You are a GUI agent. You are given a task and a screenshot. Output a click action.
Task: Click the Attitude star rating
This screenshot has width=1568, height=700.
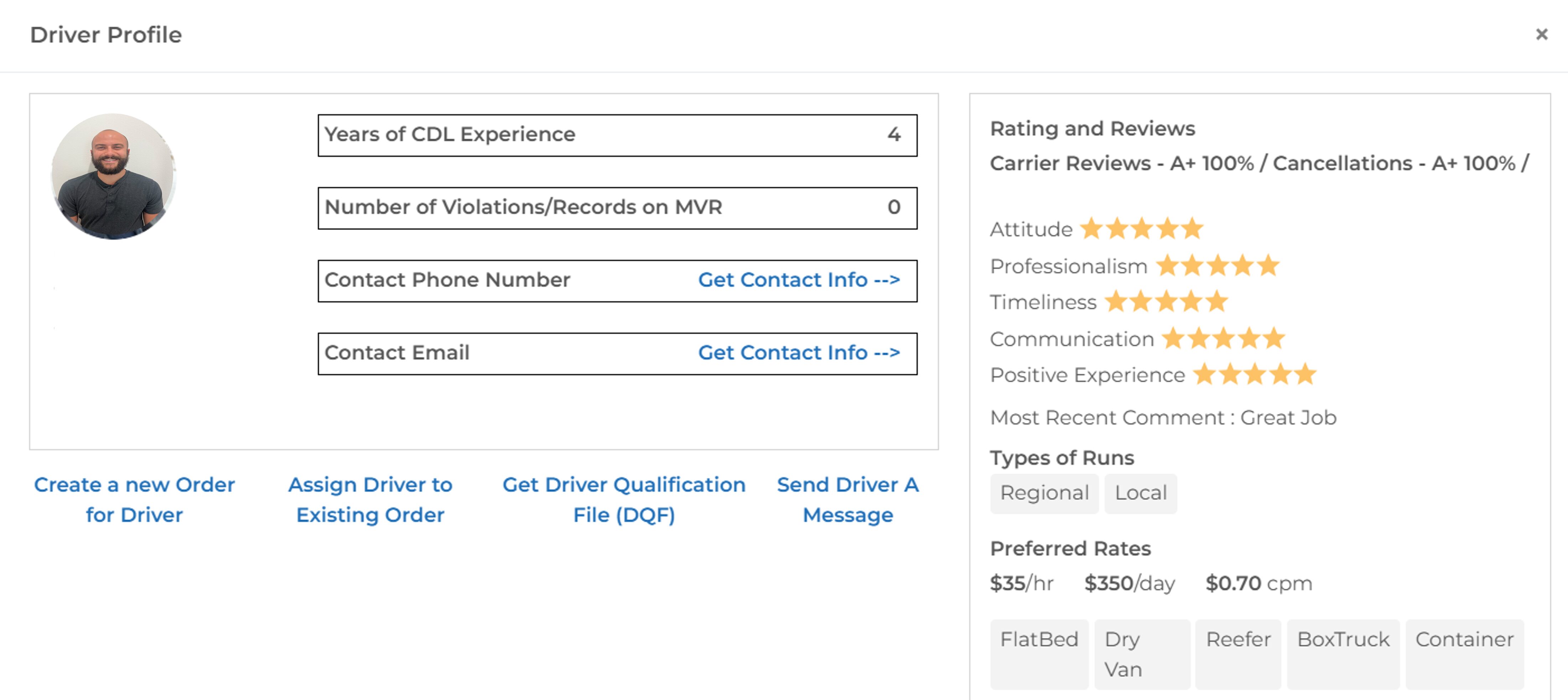tap(1142, 229)
